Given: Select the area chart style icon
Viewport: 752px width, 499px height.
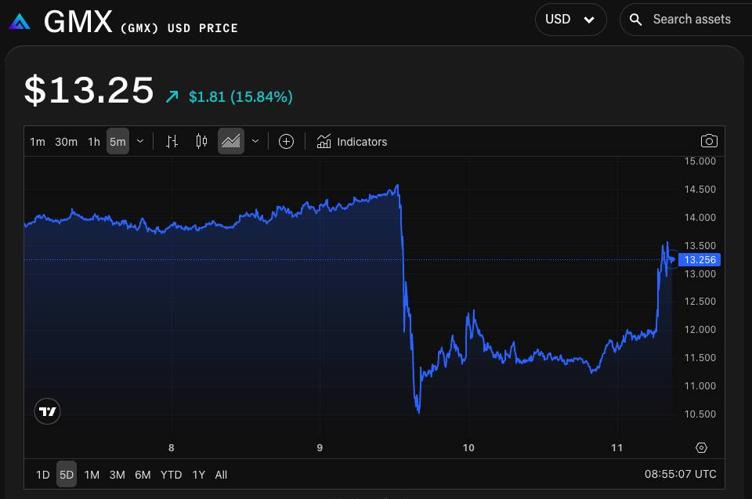Looking at the screenshot, I should pos(231,142).
